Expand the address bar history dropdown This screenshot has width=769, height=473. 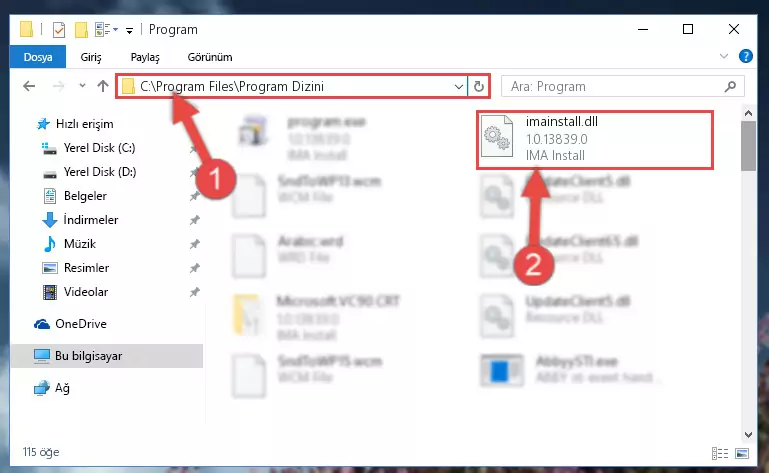tap(459, 87)
